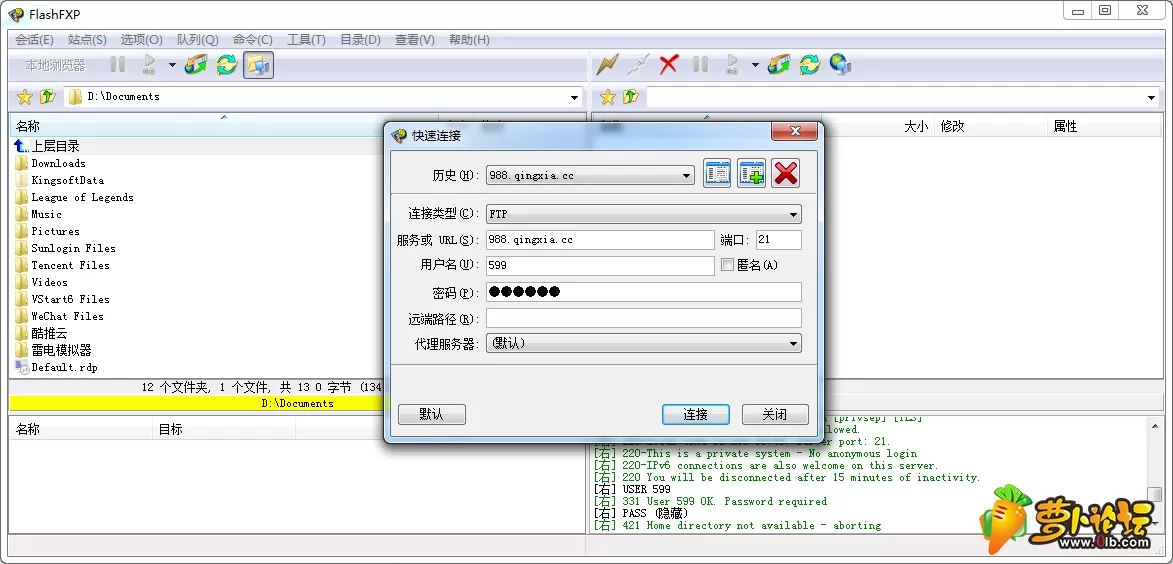The image size is (1173, 564).
Task: Click the Pause icon in the left toolbar
Action: tap(117, 65)
